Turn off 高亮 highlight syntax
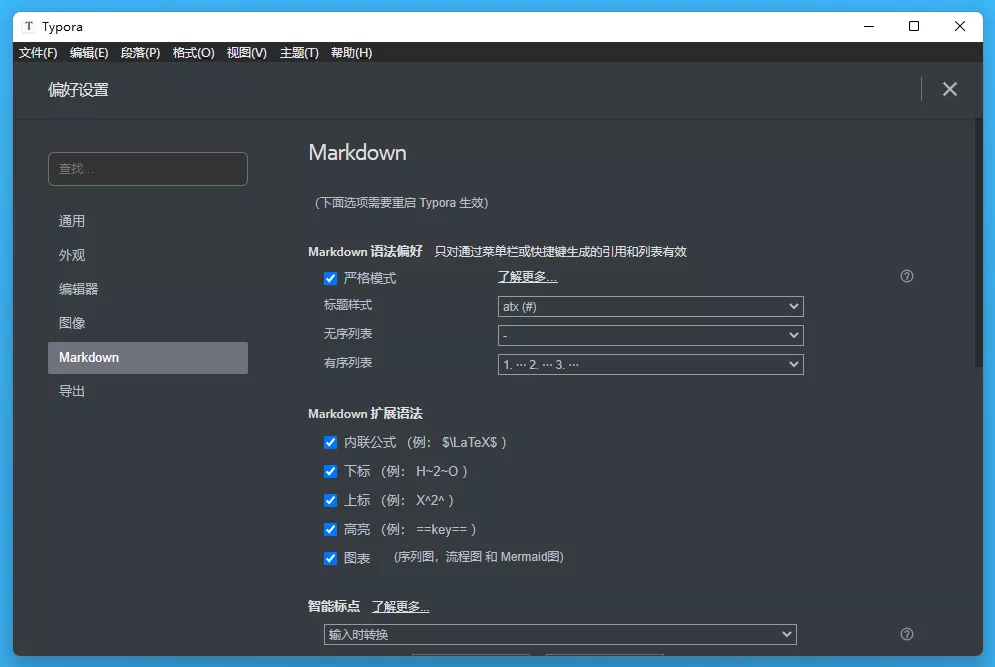995x667 pixels. [330, 529]
